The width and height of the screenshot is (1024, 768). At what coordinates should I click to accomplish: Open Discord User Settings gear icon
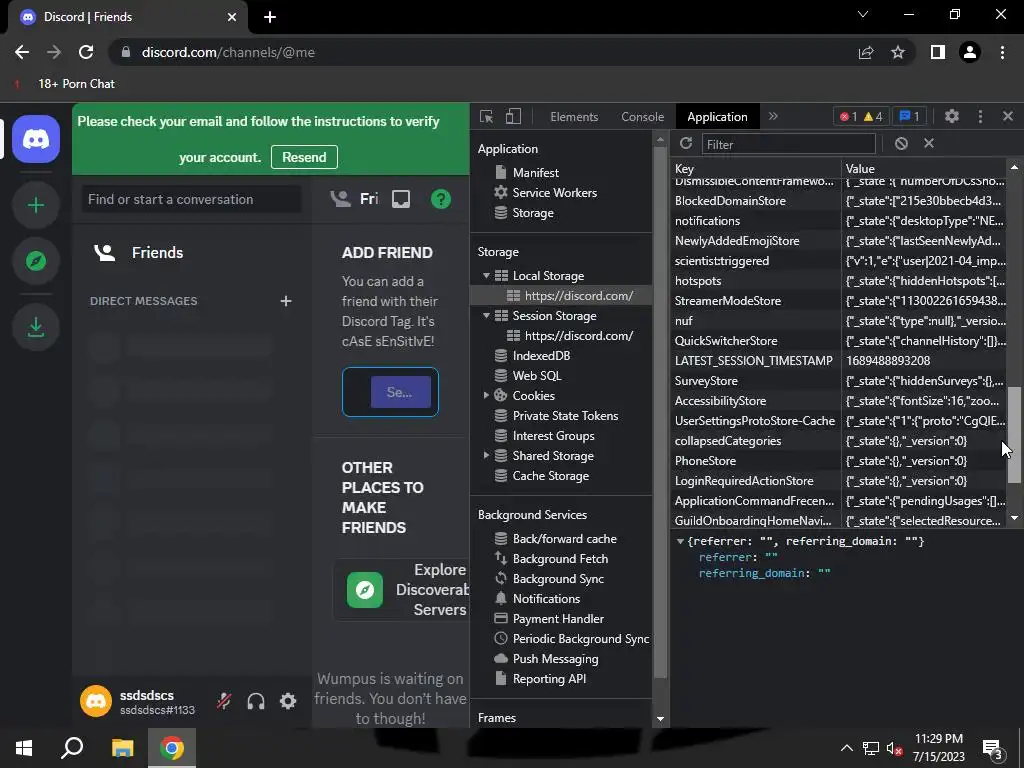coord(288,701)
